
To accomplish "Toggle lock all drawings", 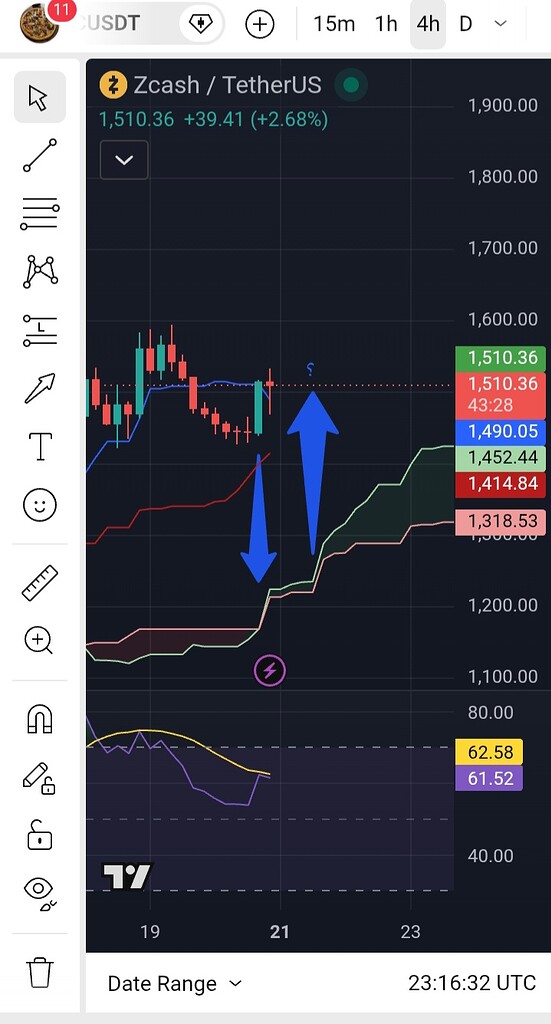I will pos(40,835).
